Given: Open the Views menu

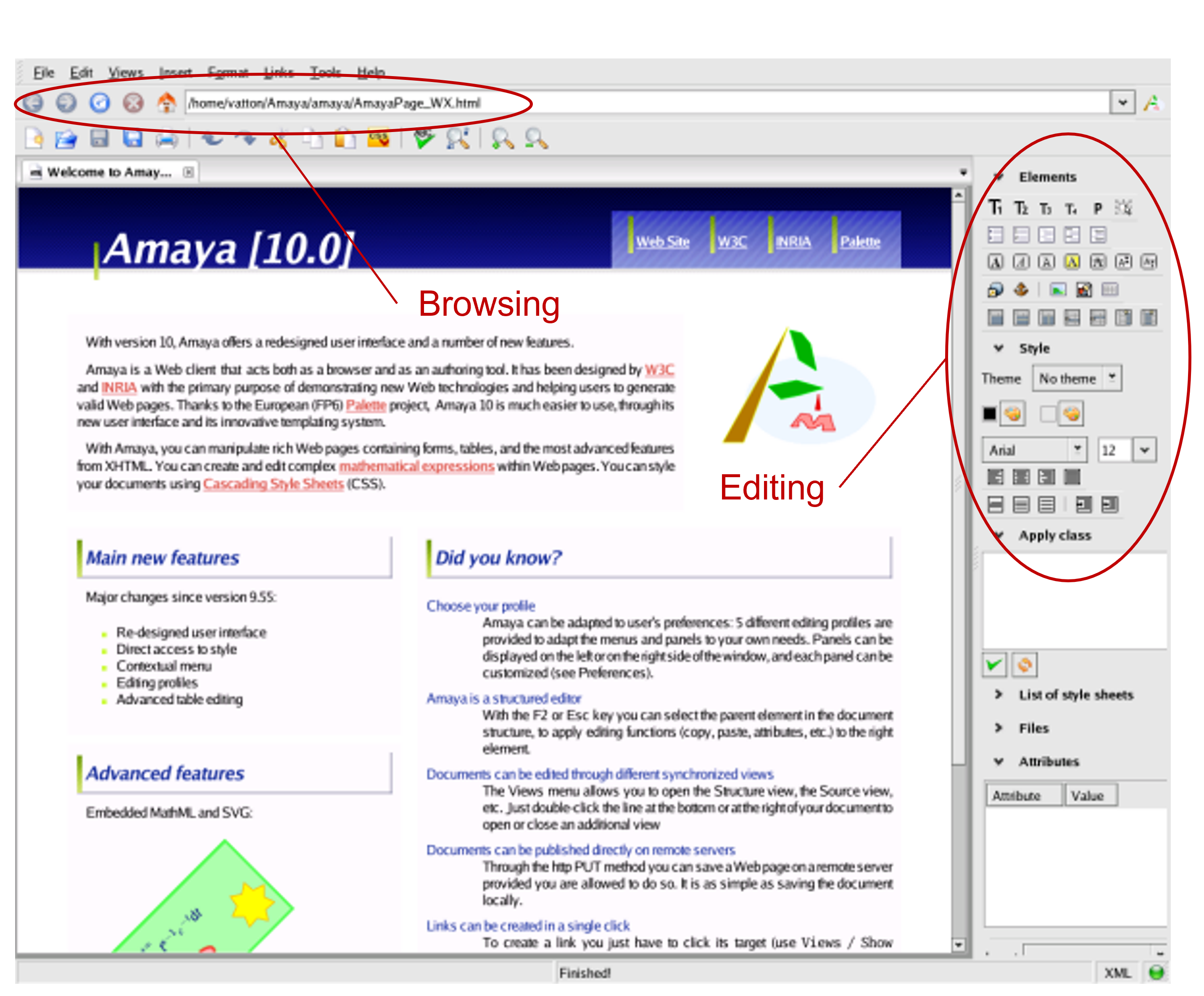Looking at the screenshot, I should [x=126, y=73].
